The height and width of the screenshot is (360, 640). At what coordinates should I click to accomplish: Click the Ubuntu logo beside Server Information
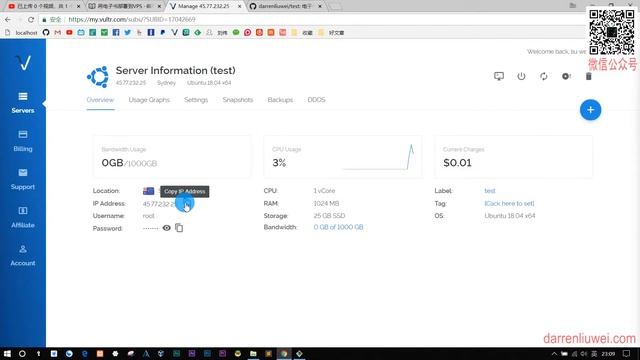[98, 76]
